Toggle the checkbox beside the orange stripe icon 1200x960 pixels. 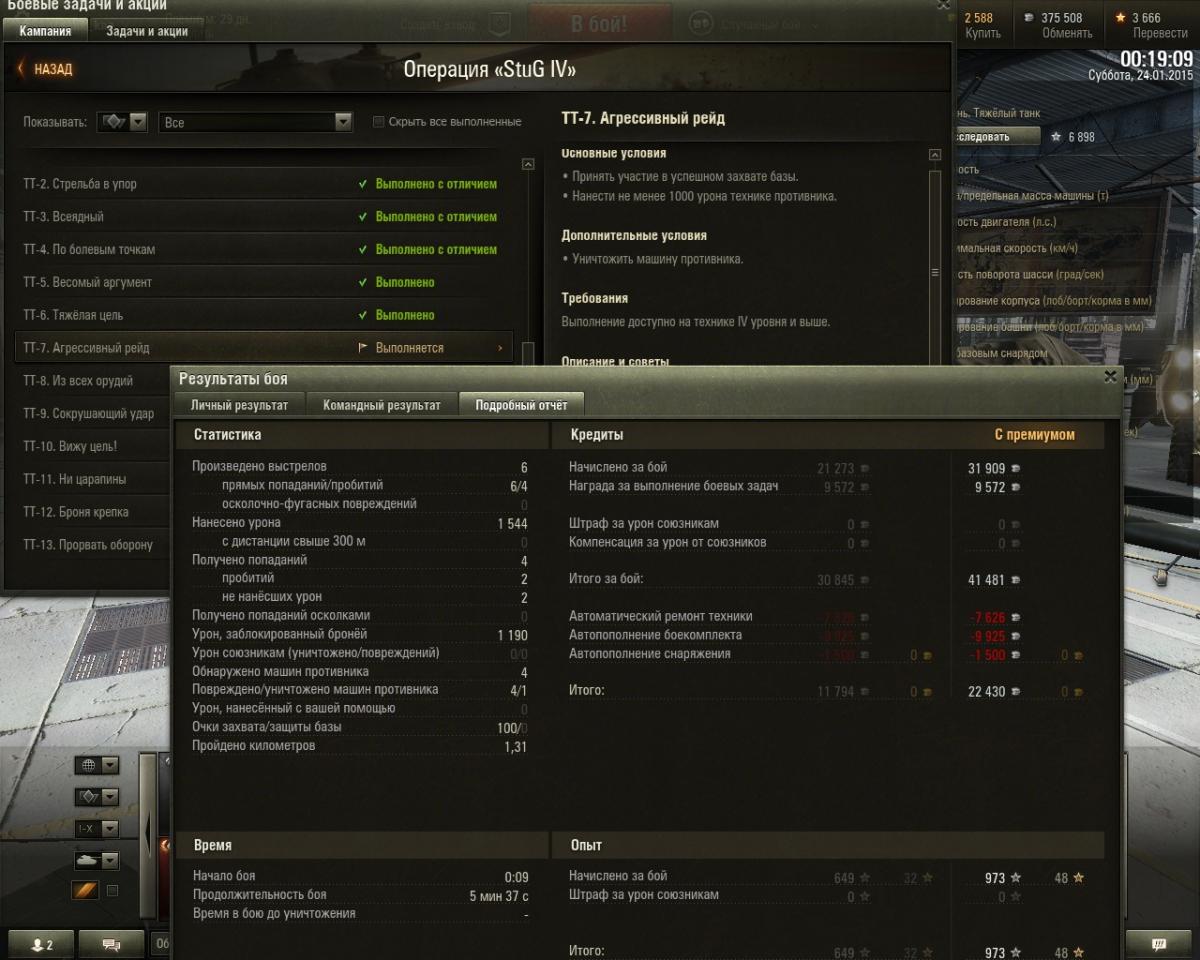pos(112,890)
